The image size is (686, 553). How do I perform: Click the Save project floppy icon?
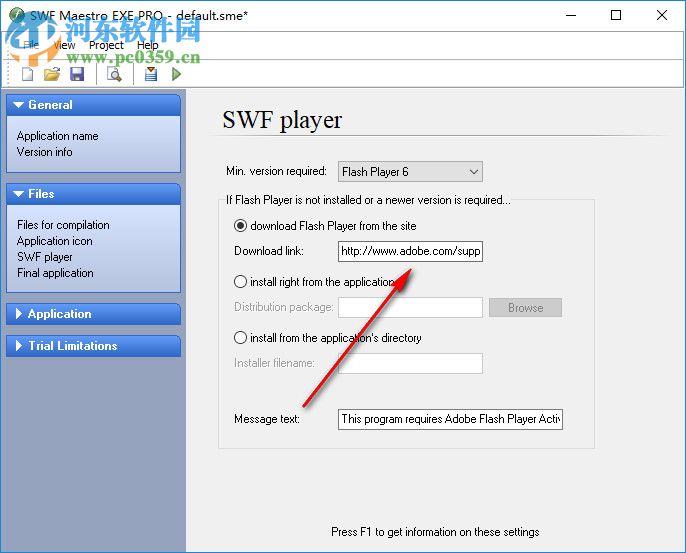[x=77, y=74]
